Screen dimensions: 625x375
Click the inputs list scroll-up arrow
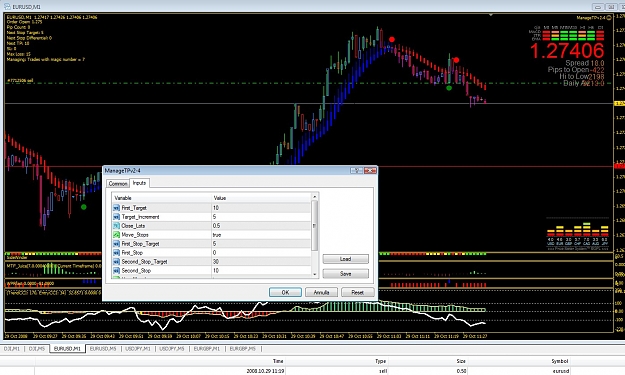point(314,197)
